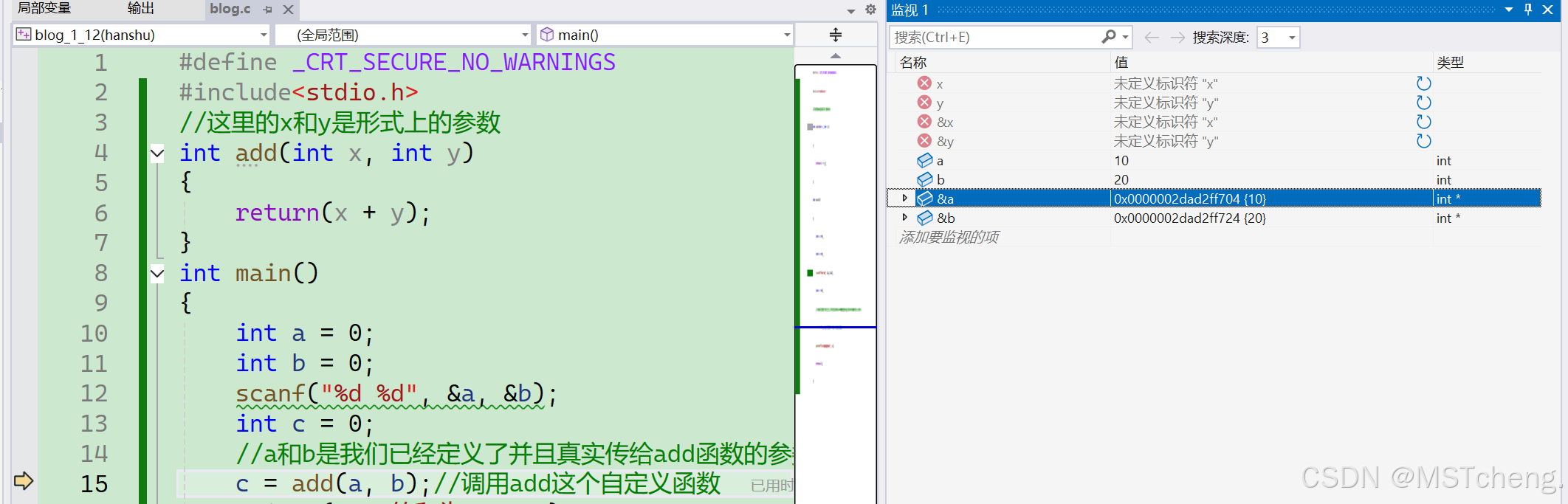Click the previous search result arrow
Viewport: 1568px width, 504px height.
[1152, 37]
